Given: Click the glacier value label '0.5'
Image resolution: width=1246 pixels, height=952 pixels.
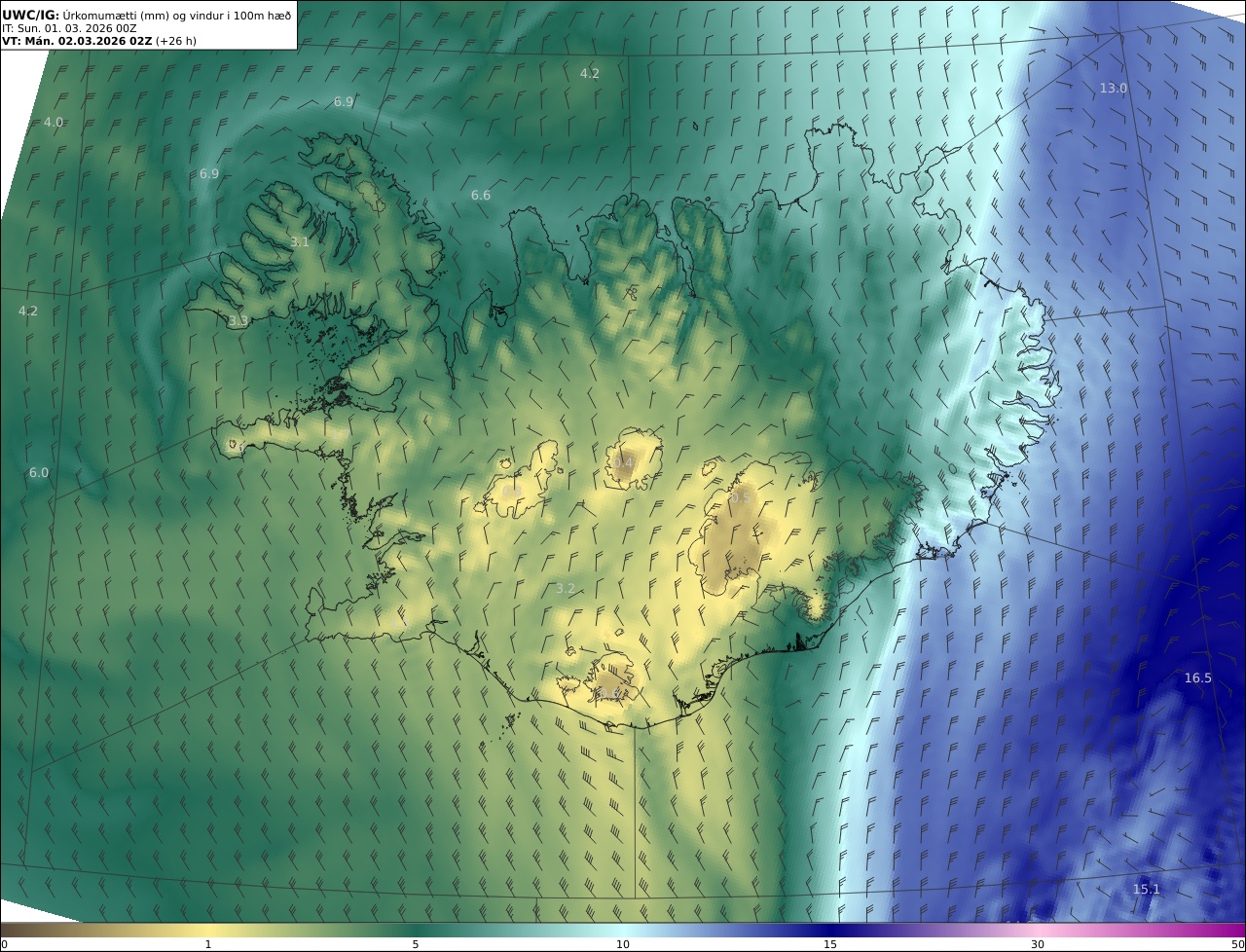Looking at the screenshot, I should point(741,497).
